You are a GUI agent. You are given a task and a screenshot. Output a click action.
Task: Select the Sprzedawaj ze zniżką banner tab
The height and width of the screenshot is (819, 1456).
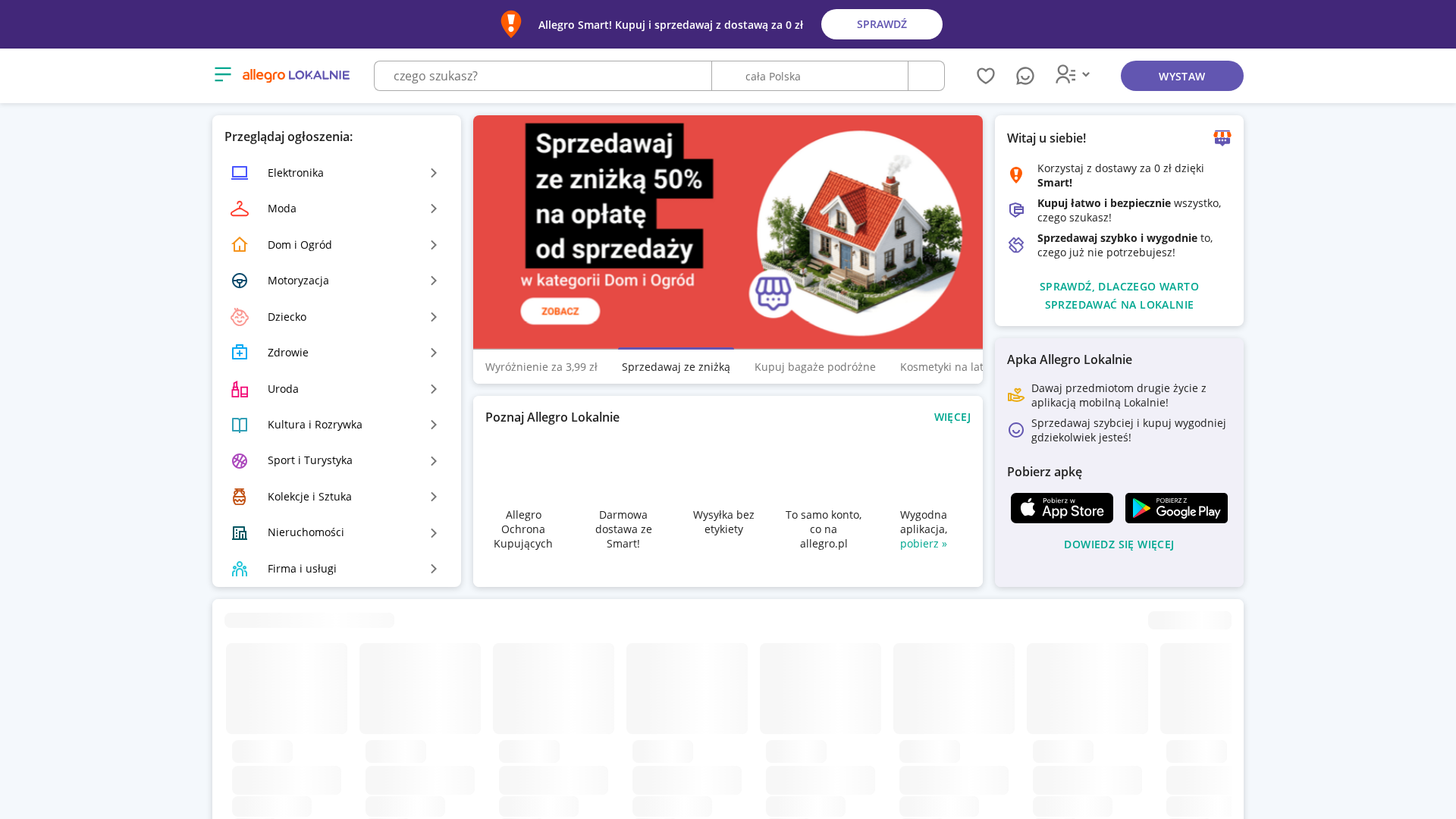tap(676, 367)
